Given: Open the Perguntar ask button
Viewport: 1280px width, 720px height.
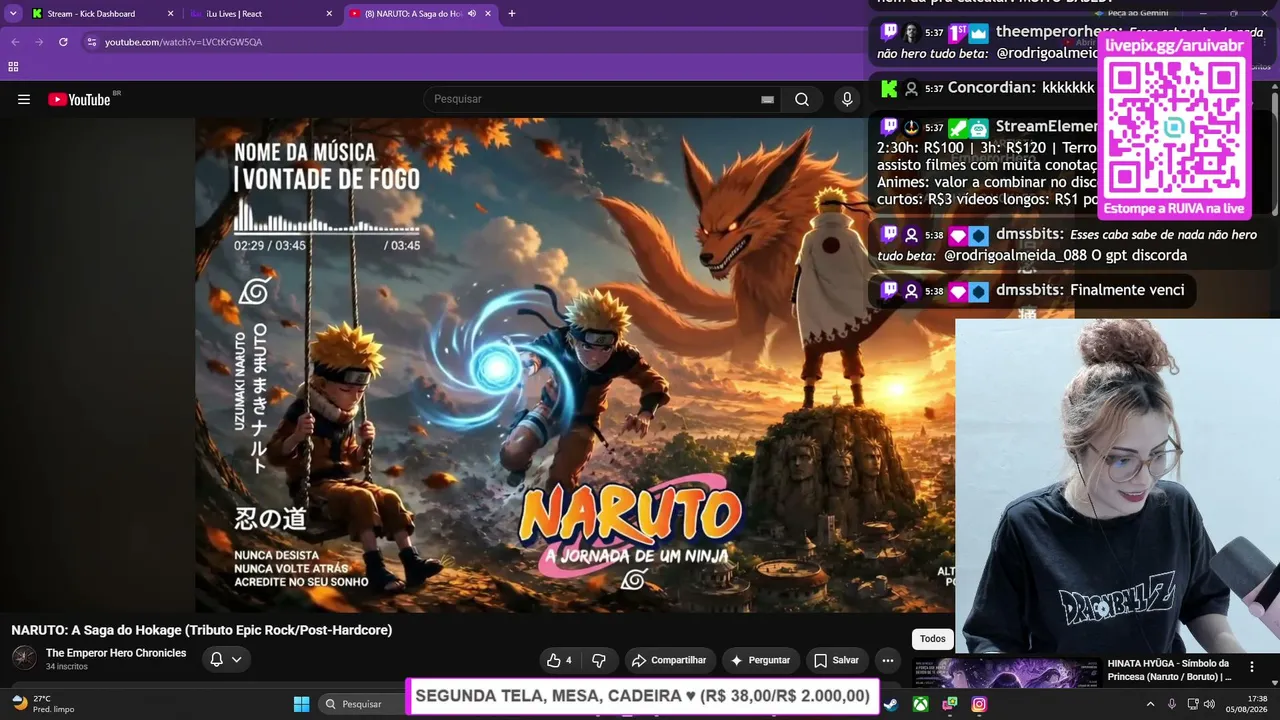Looking at the screenshot, I should point(761,660).
